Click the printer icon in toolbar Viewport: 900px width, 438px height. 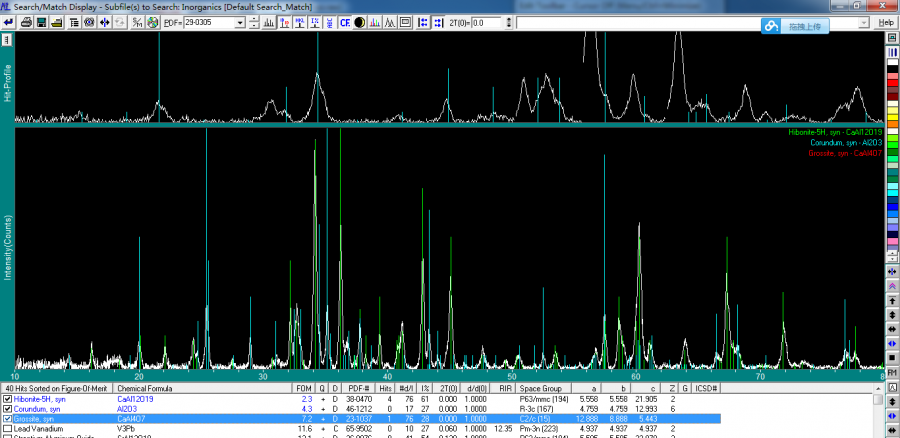26,22
